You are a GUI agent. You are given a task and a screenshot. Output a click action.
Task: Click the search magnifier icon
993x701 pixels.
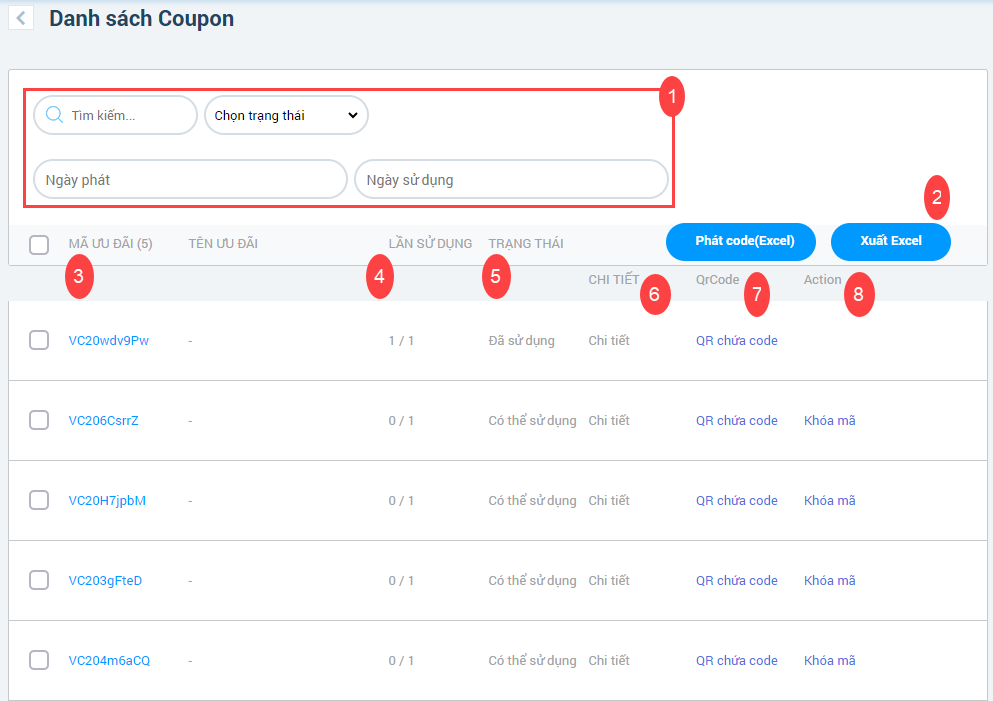(x=54, y=115)
